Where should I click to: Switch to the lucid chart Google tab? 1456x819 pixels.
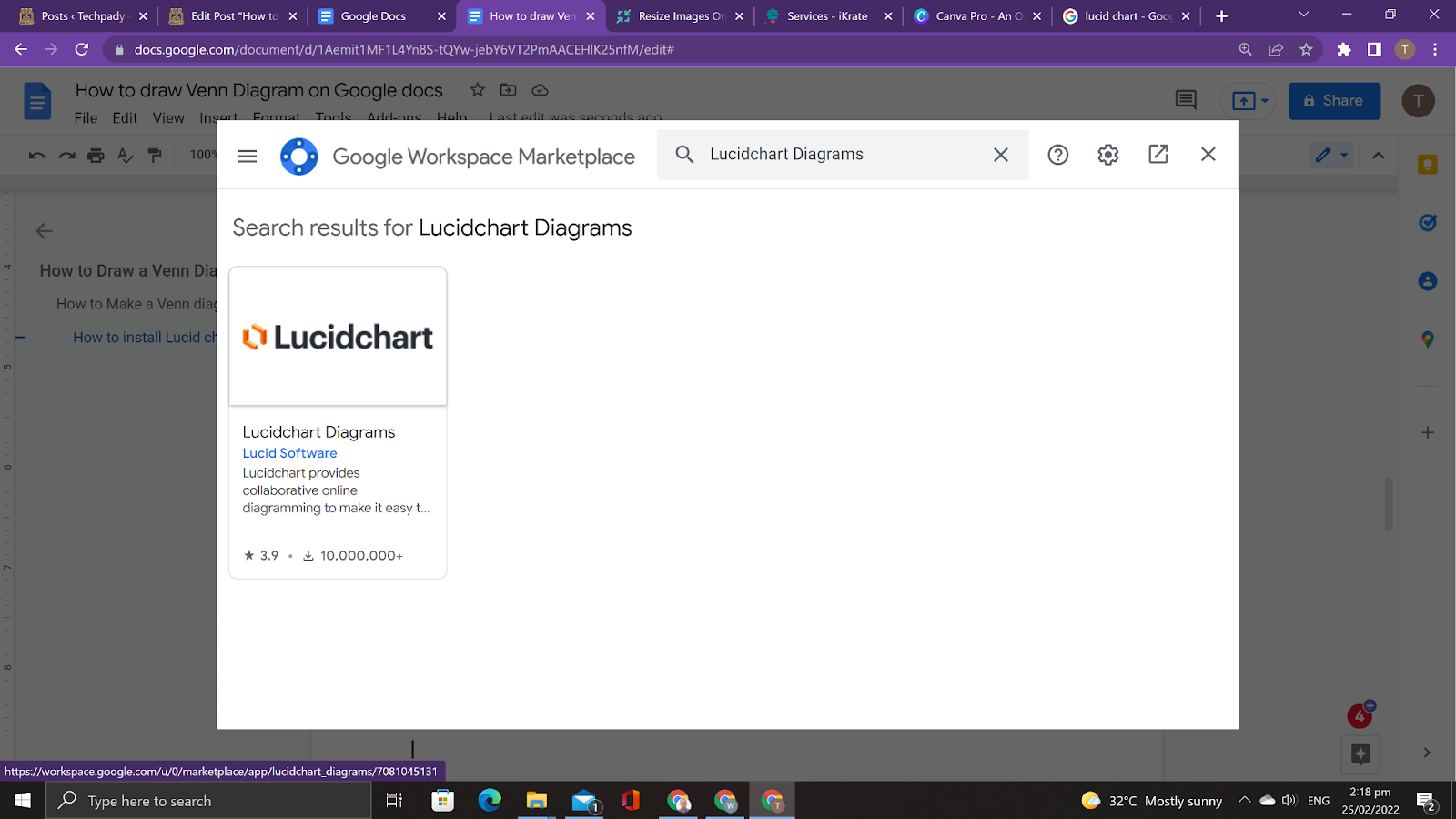1127,16
